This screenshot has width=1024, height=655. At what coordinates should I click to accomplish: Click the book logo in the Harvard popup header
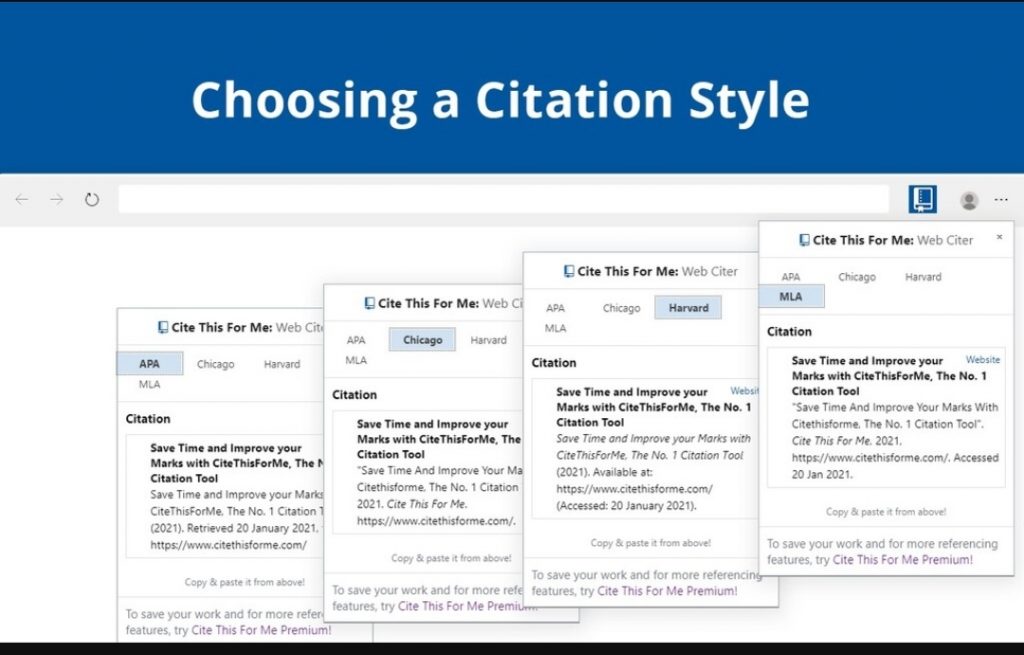[x=569, y=272]
